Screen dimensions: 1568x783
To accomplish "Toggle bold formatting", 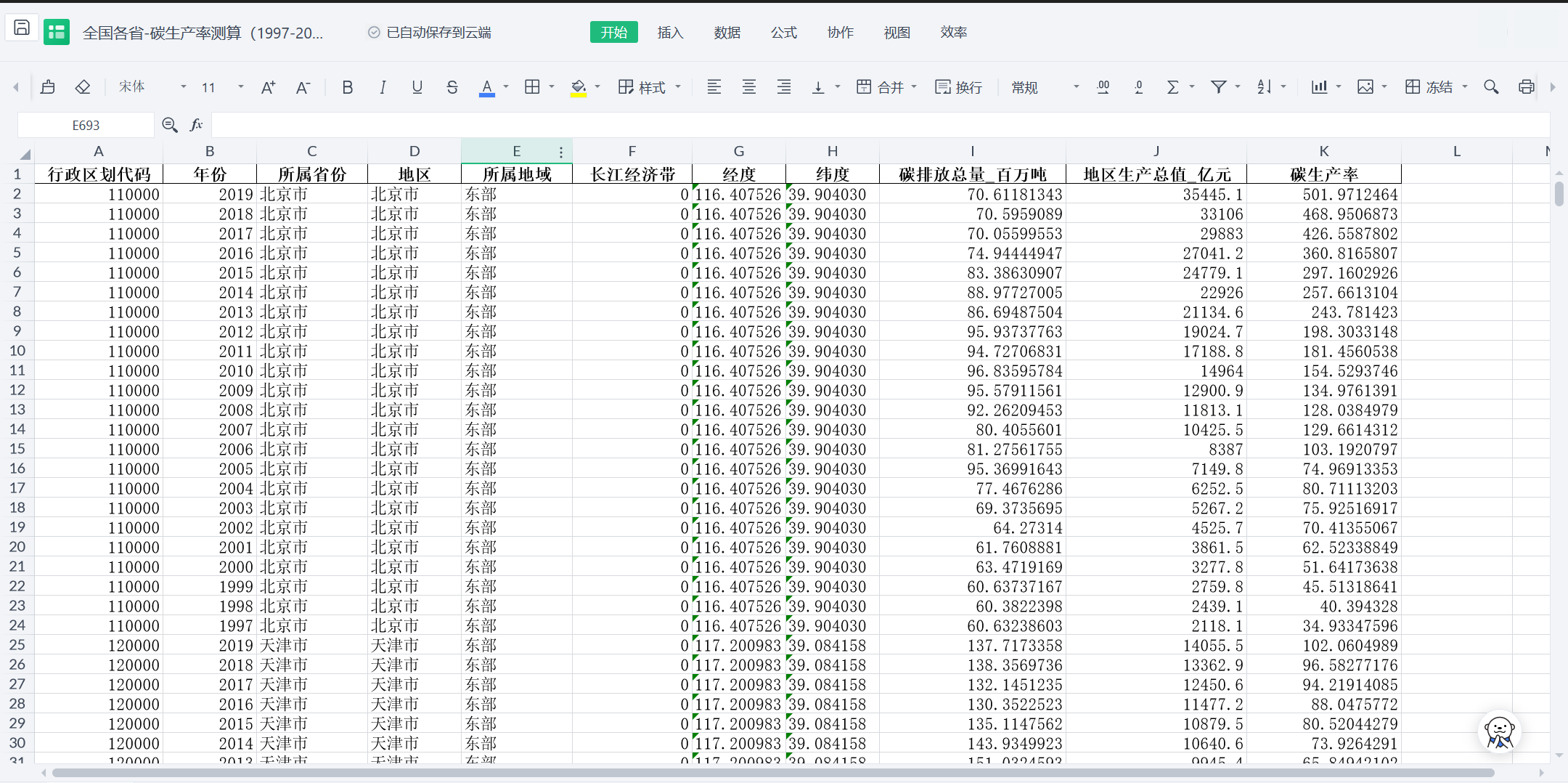I will 348,87.
